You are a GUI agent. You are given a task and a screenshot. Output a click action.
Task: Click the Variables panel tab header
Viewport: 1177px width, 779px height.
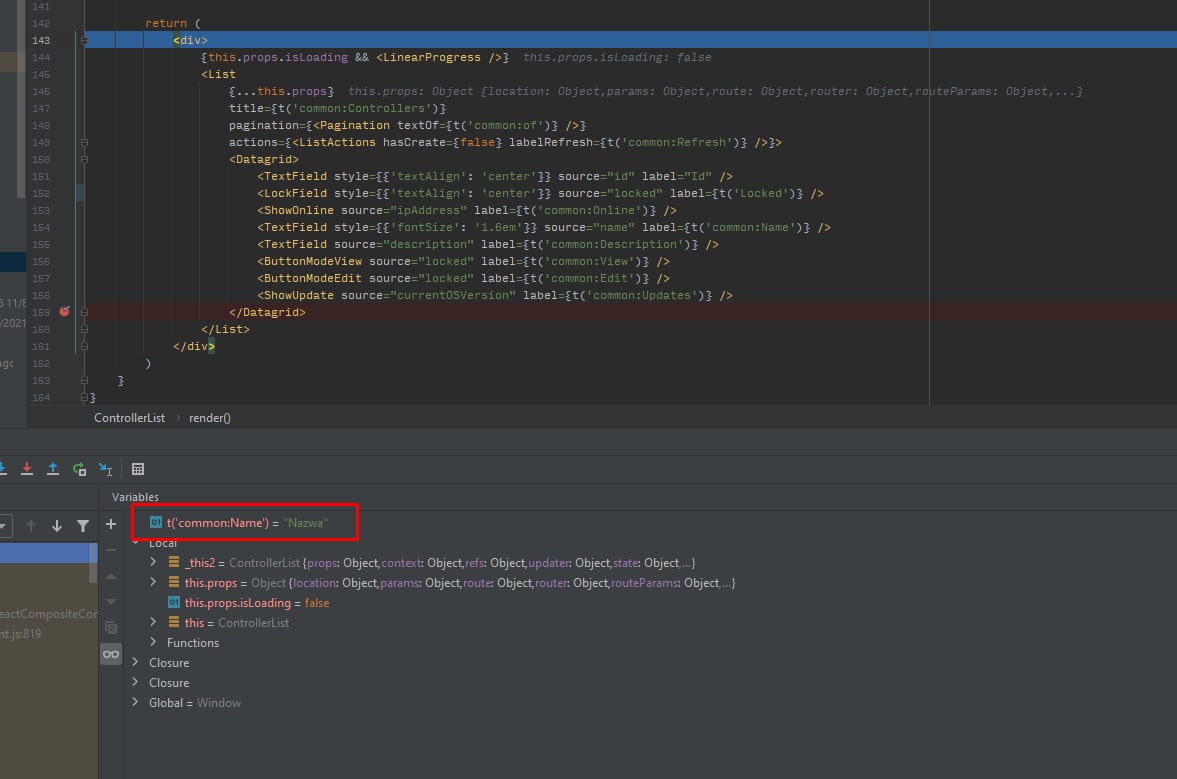pyautogui.click(x=135, y=497)
